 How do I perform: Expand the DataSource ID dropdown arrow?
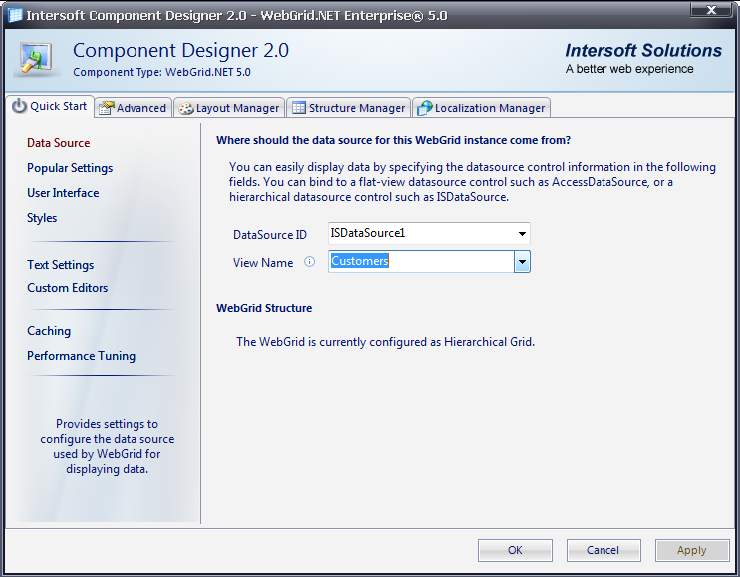[522, 234]
